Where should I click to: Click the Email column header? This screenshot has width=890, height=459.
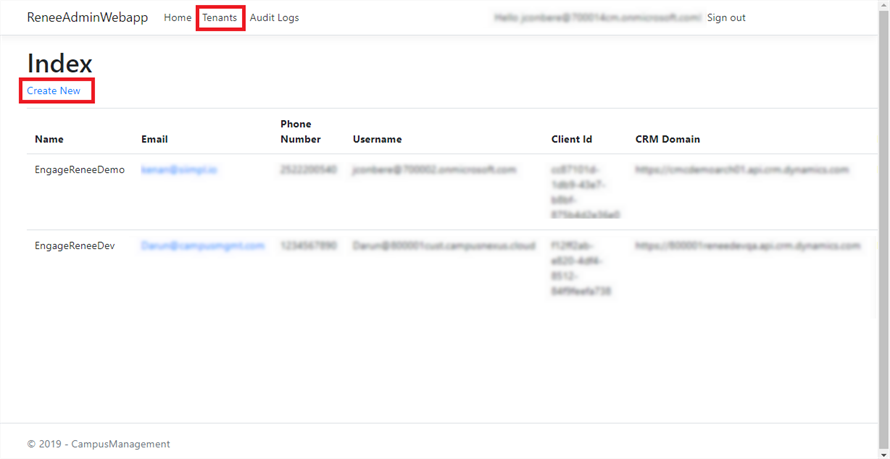tap(155, 139)
